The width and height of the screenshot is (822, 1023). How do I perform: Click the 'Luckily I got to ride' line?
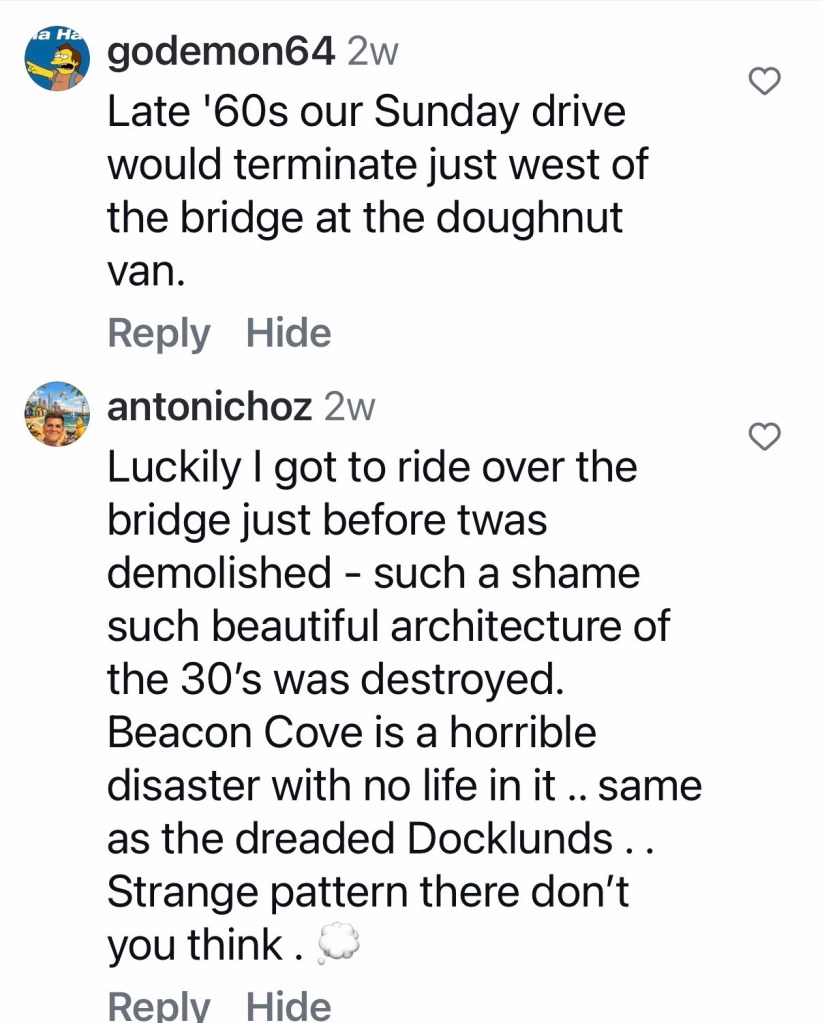371,467
